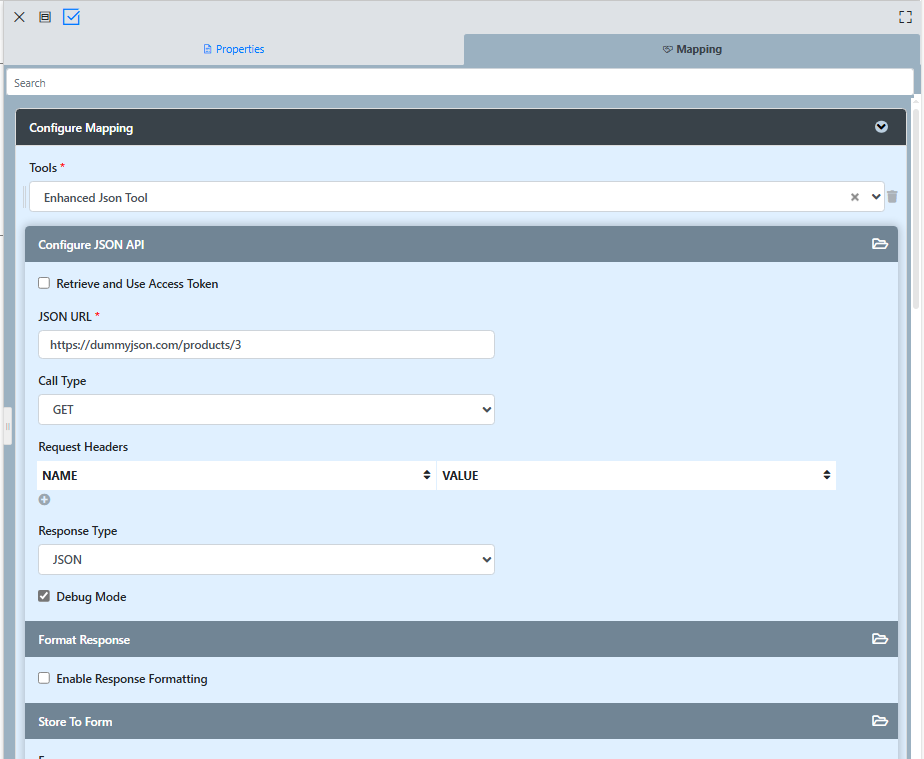The image size is (924, 759).
Task: Open the Call Type dropdown
Action: [x=266, y=410]
